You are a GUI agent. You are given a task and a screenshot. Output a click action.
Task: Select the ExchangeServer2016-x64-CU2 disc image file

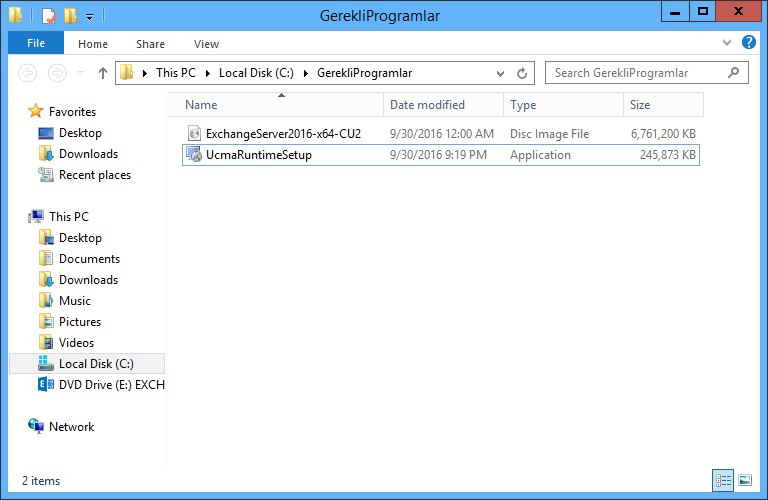[441, 134]
